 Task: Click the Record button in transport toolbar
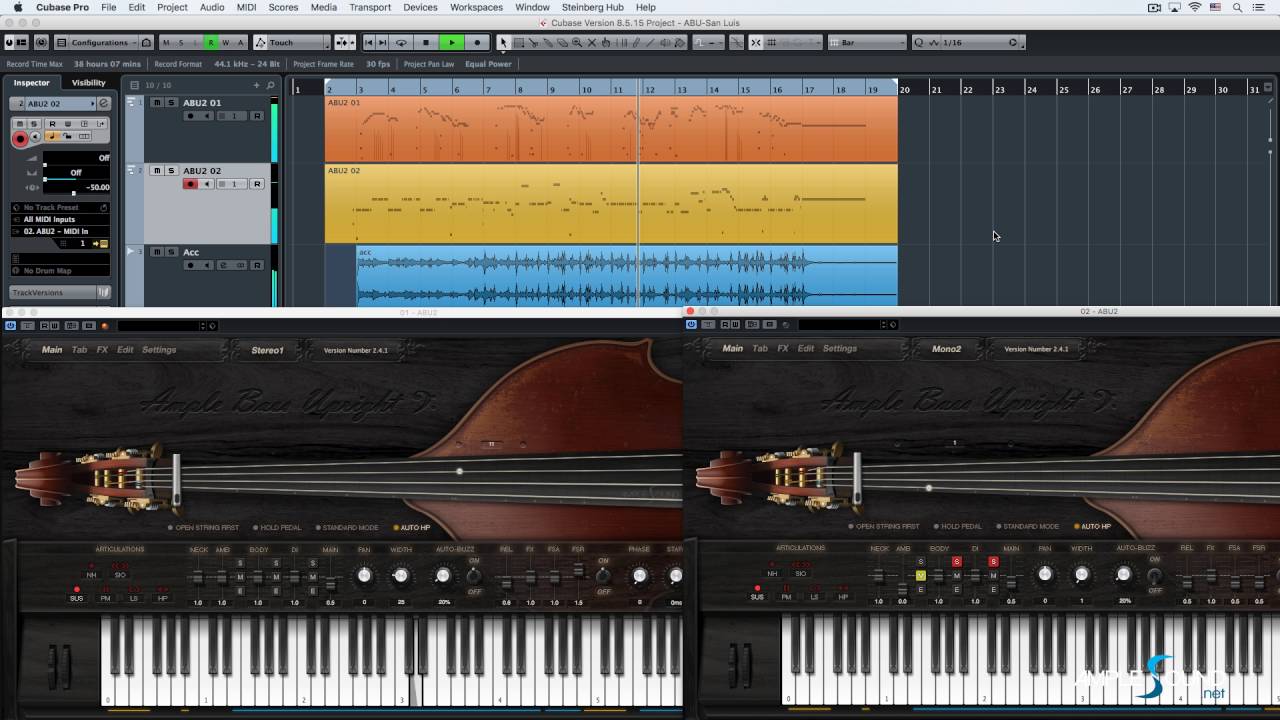(477, 43)
